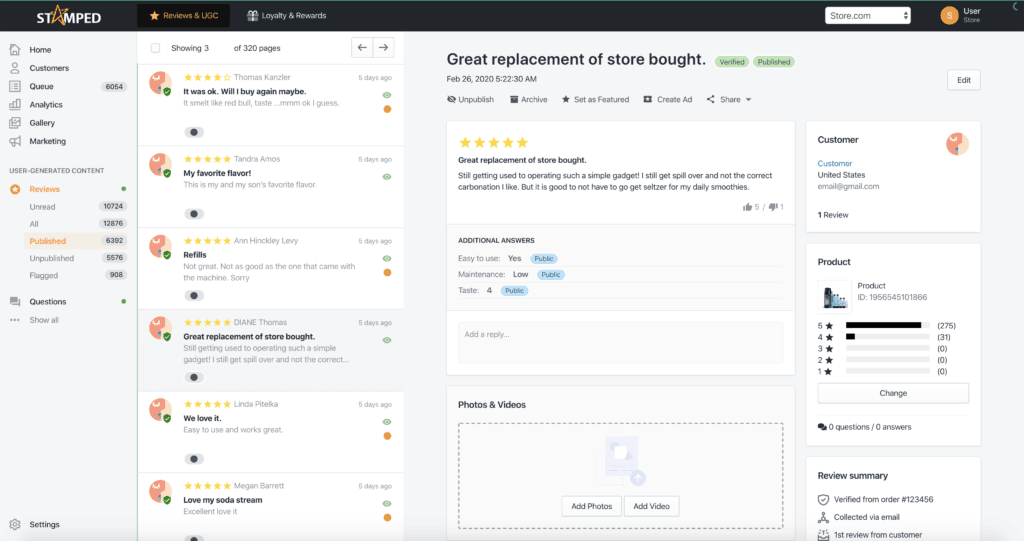The image size is (1024, 541).
Task: Check the select-all reviews checkbox
Action: 155,48
